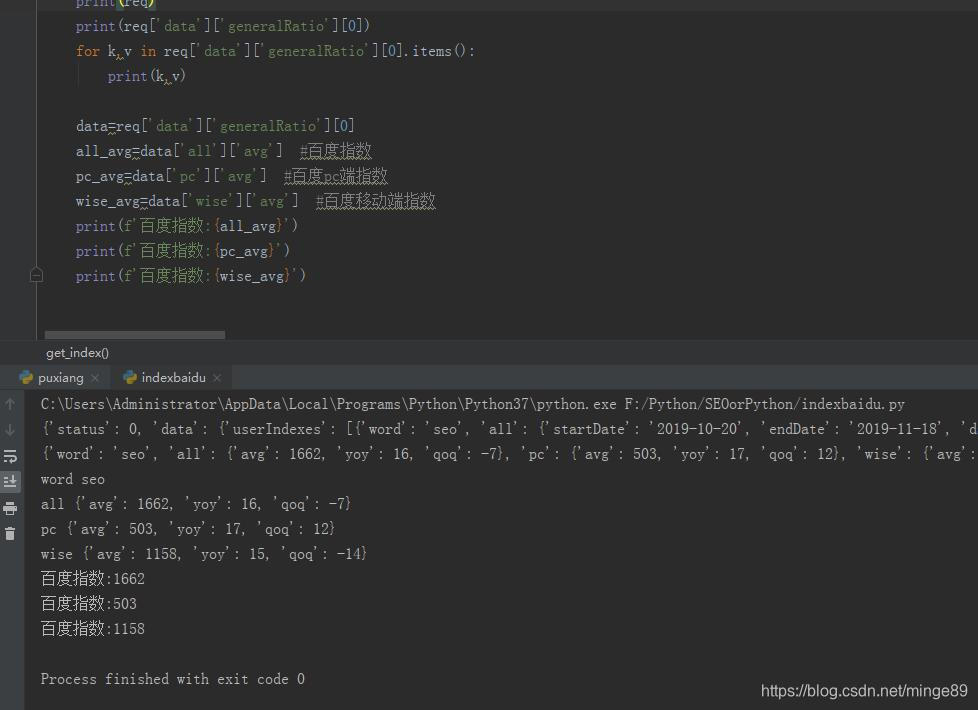Click the 'for k,v in req' loop line
Image resolution: width=978 pixels, height=710 pixels.
coord(275,51)
